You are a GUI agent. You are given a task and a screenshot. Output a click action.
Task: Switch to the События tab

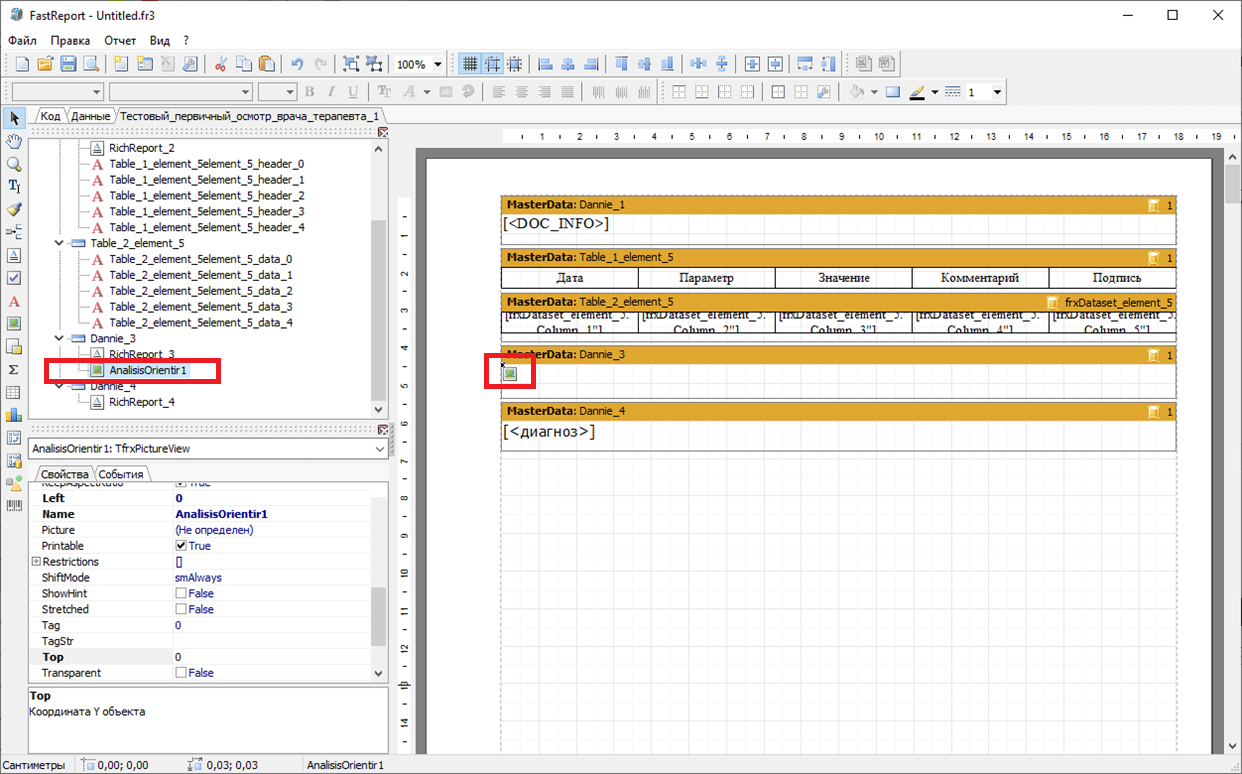[x=121, y=474]
